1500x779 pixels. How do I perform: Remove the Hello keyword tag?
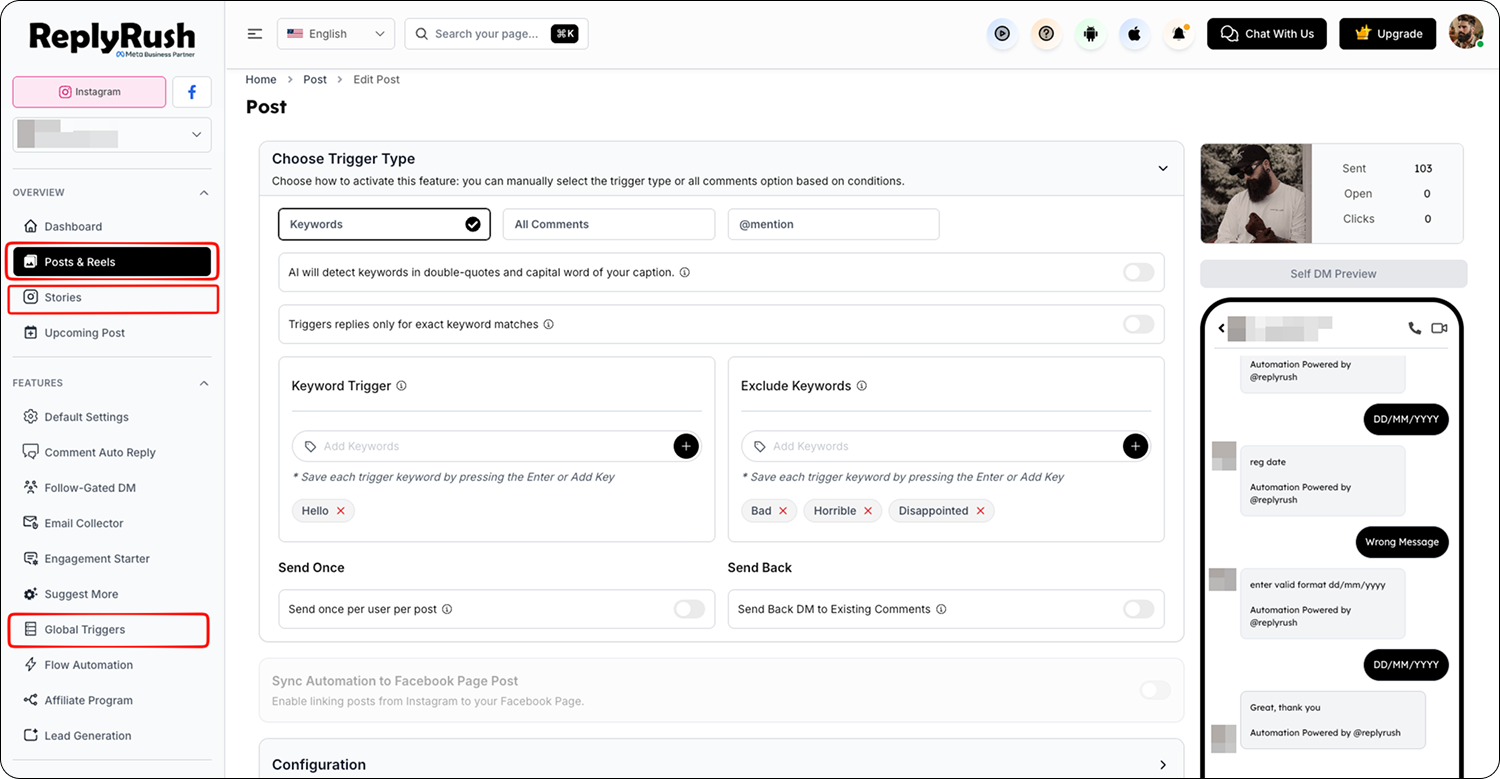(340, 511)
